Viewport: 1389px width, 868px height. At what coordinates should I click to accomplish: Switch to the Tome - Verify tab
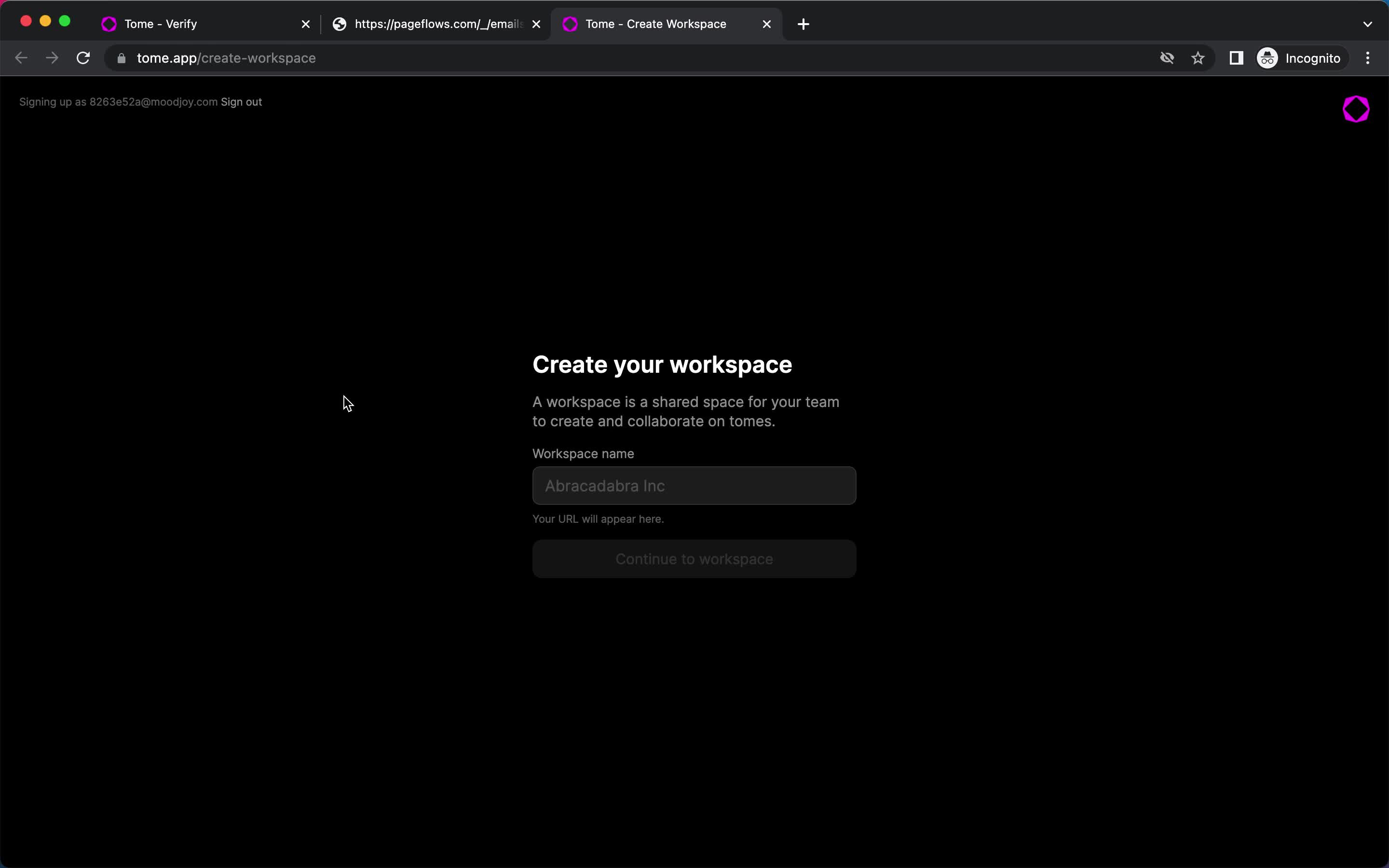(x=206, y=24)
